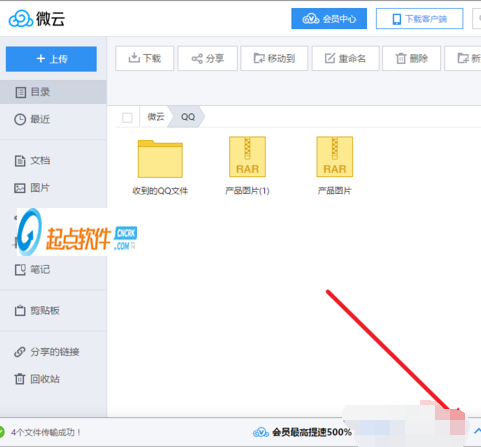Click the blue 上传 upload button
Image resolution: width=481 pixels, height=447 pixels.
51,59
